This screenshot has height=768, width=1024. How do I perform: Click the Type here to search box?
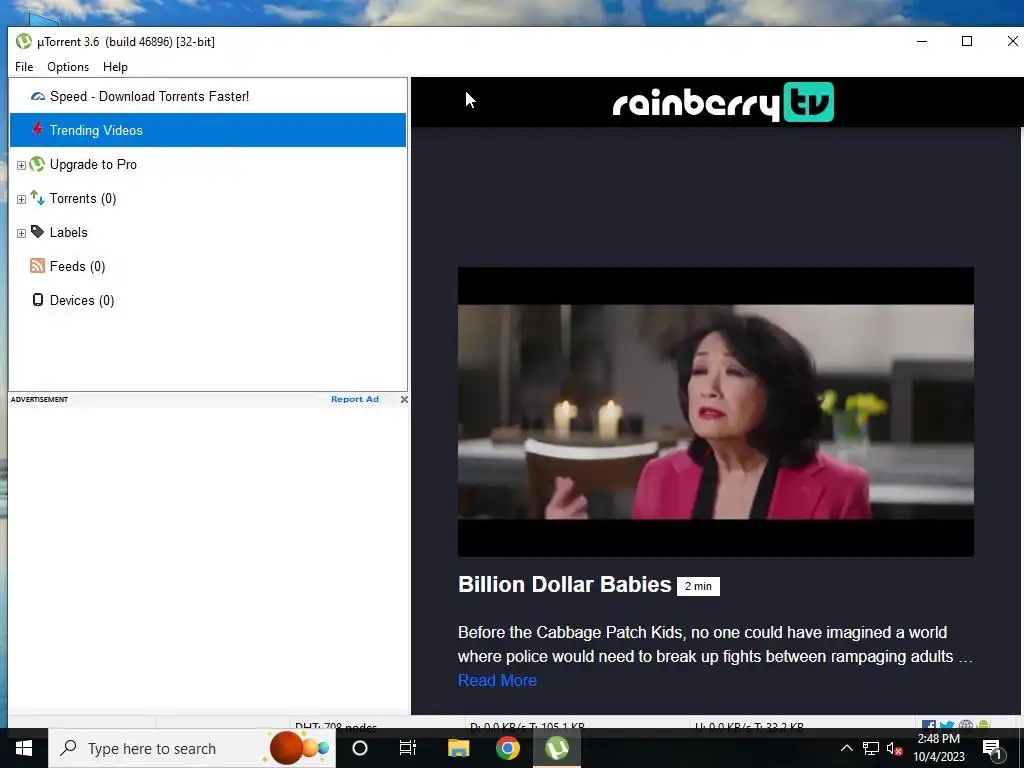tap(192, 748)
